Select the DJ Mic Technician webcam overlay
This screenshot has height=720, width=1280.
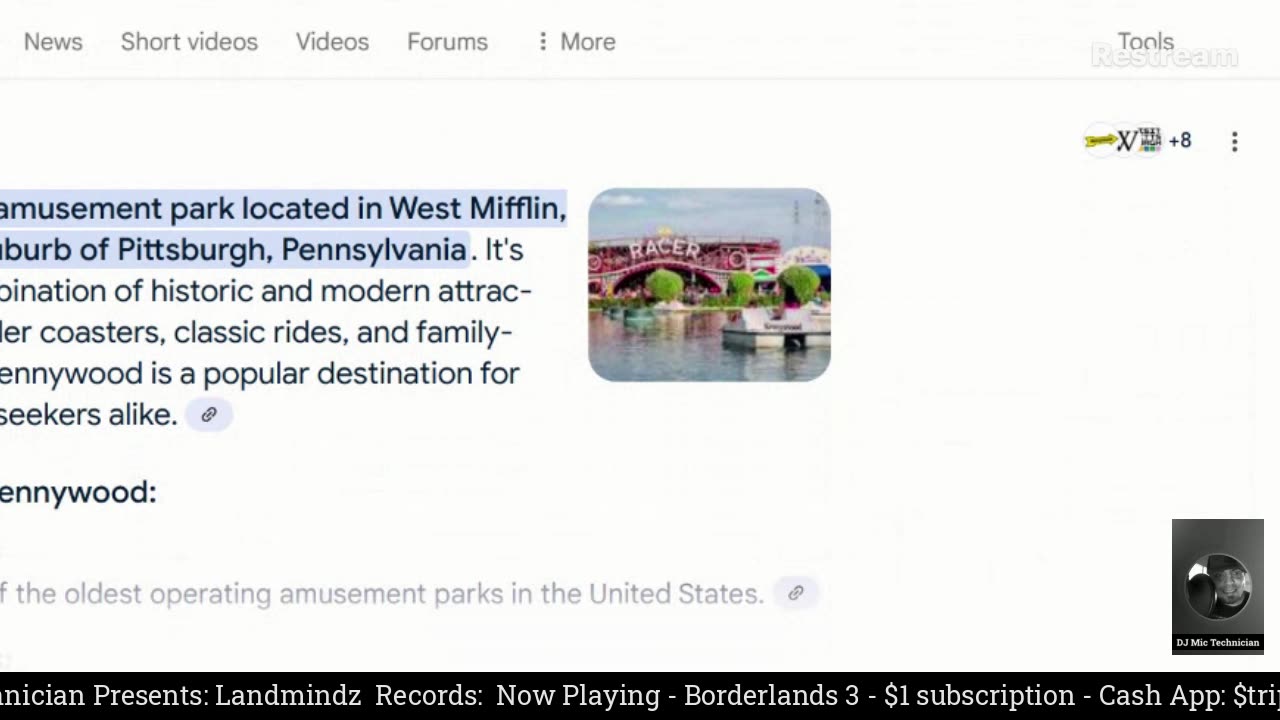1218,586
